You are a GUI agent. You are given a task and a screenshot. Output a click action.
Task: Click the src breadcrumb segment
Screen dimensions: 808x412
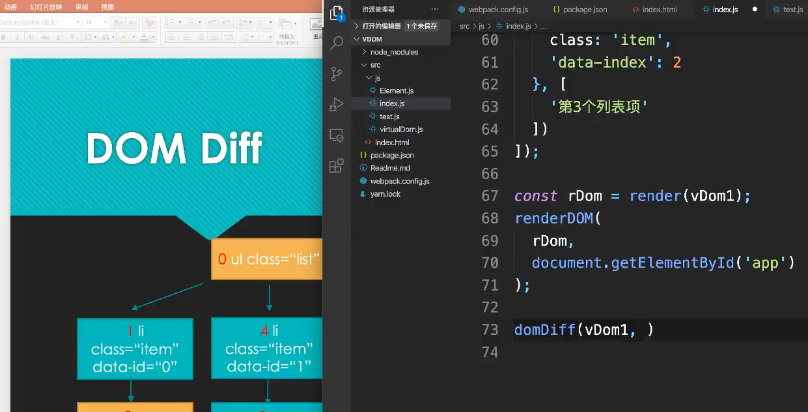(x=464, y=26)
